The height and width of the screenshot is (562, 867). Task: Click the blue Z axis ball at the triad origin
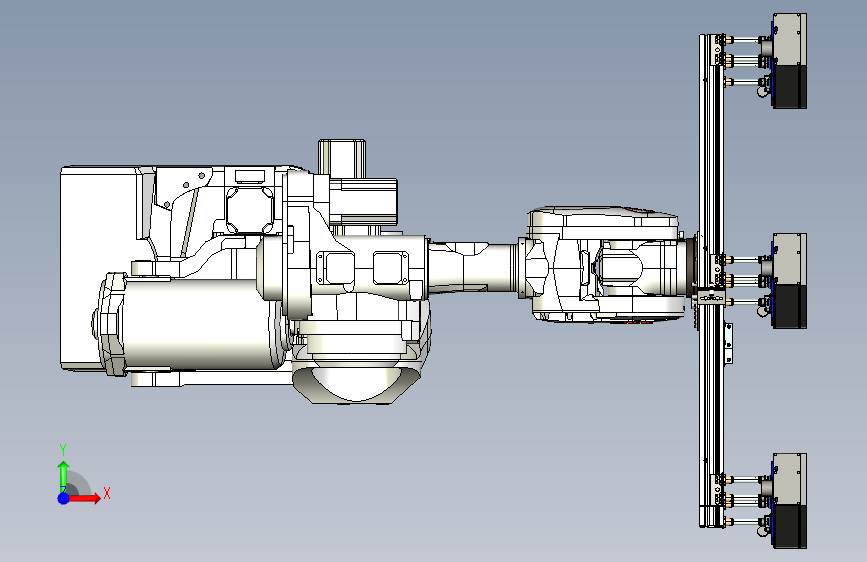click(64, 498)
